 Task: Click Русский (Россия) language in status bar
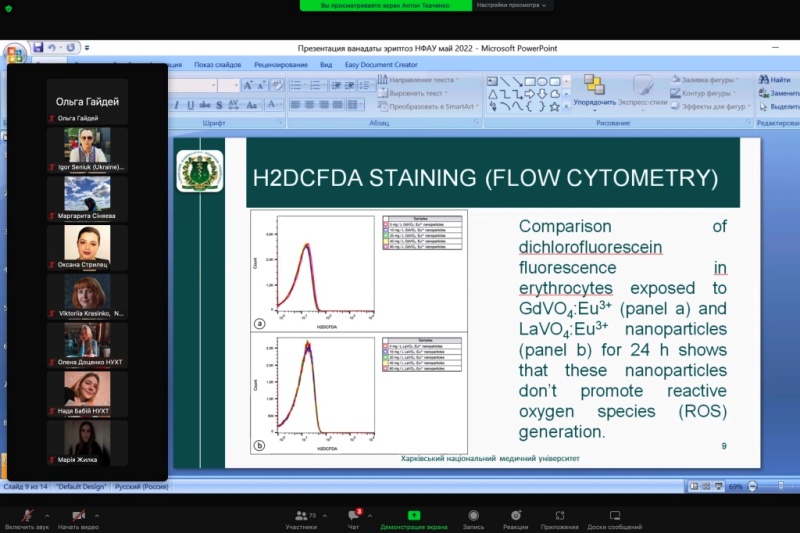tap(141, 487)
